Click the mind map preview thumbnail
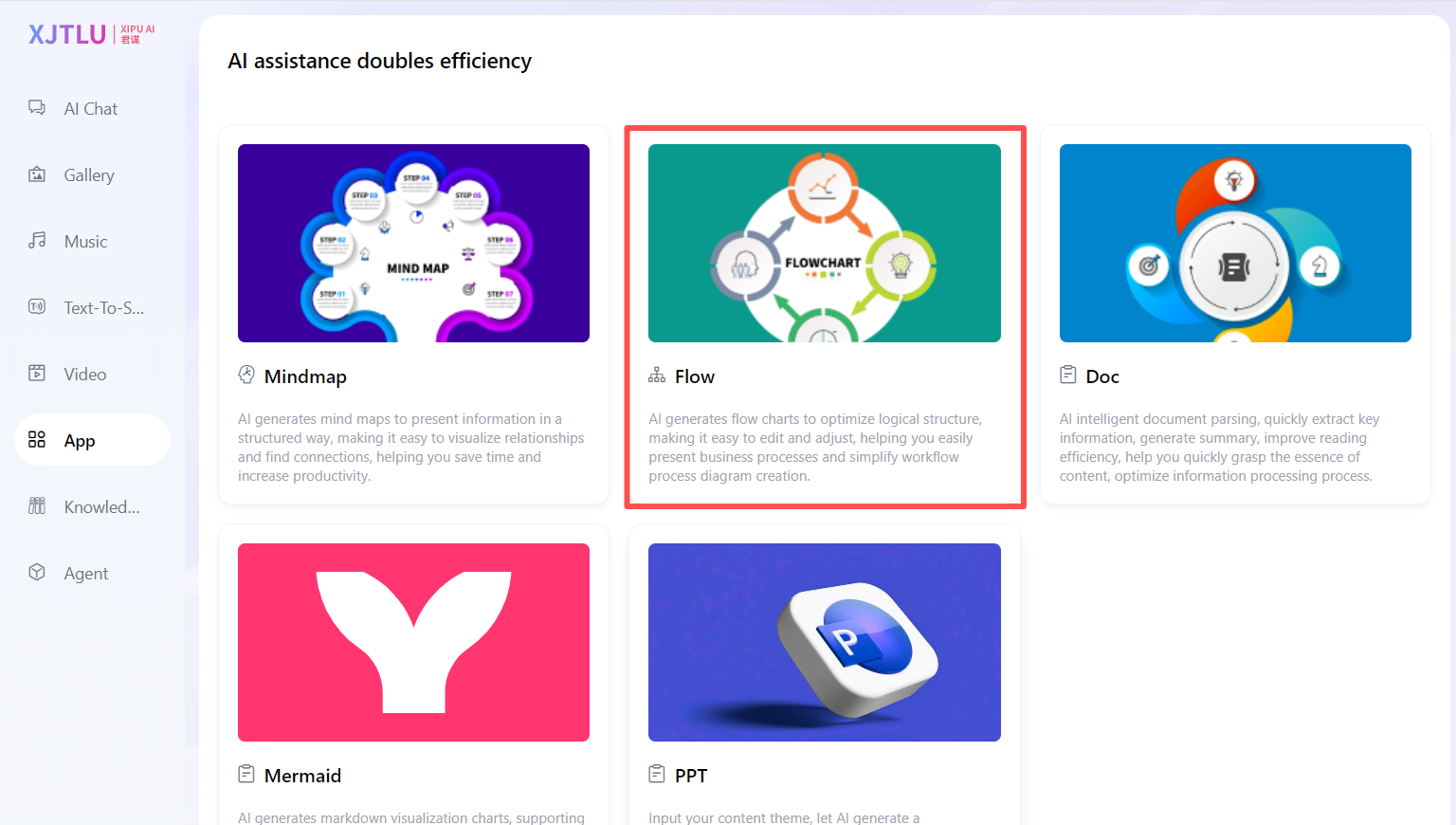1456x825 pixels. pyautogui.click(x=413, y=243)
